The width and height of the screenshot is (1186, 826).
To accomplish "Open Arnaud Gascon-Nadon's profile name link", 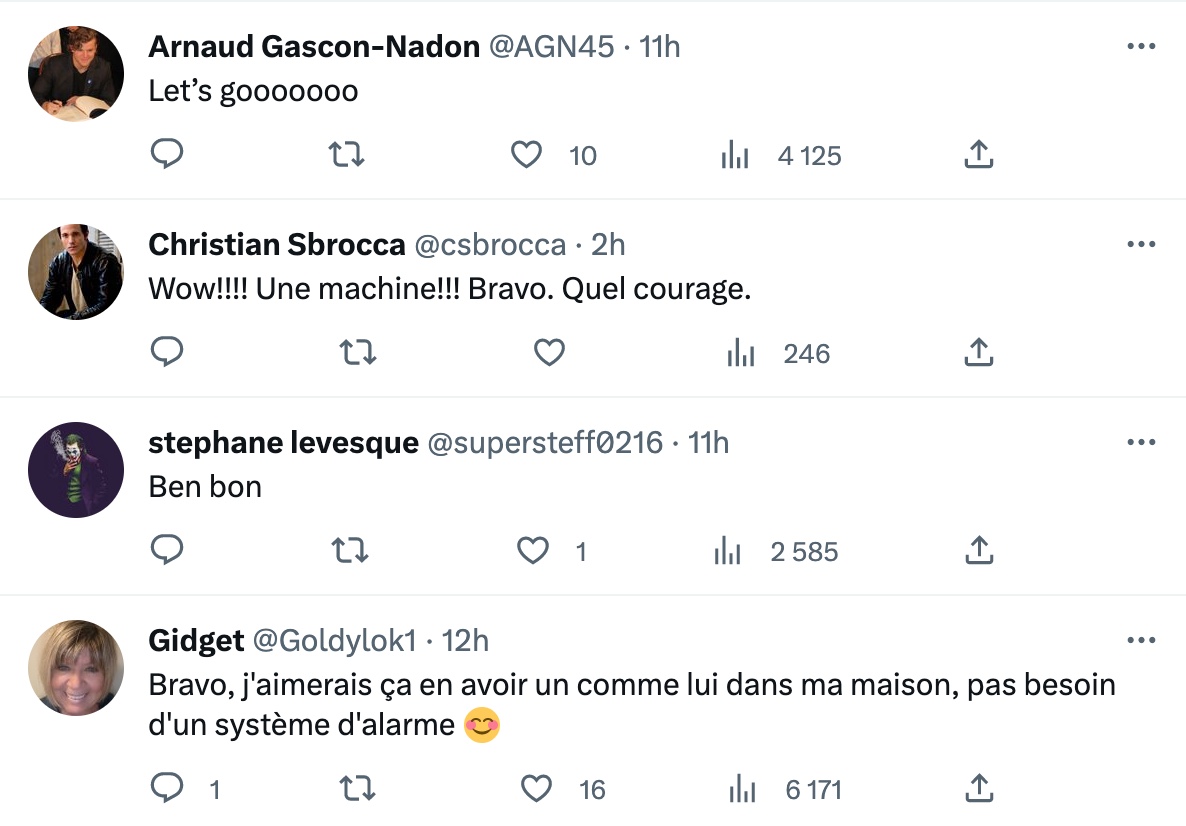I will pyautogui.click(x=314, y=46).
